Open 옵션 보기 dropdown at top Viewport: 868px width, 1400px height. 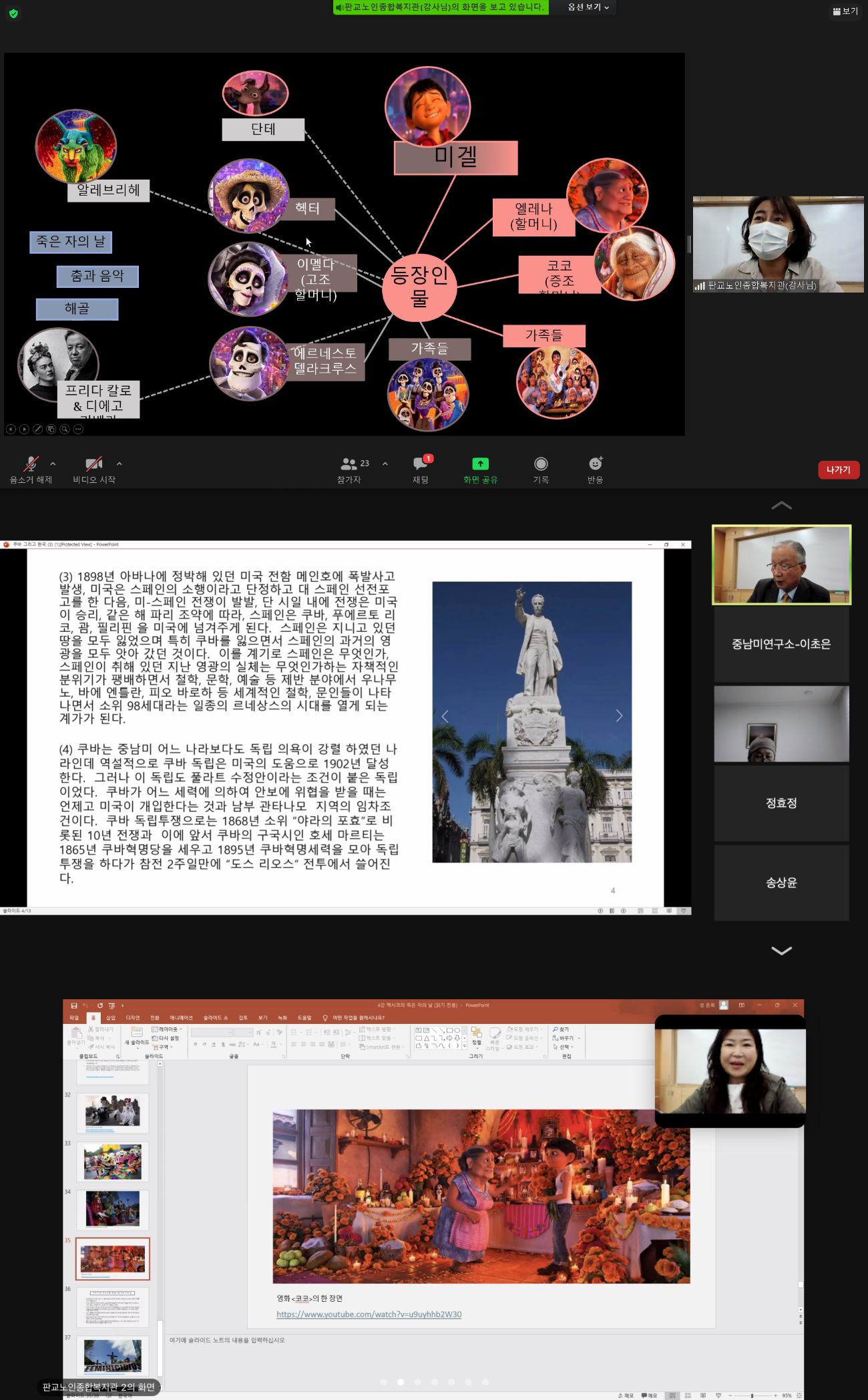[588, 7]
